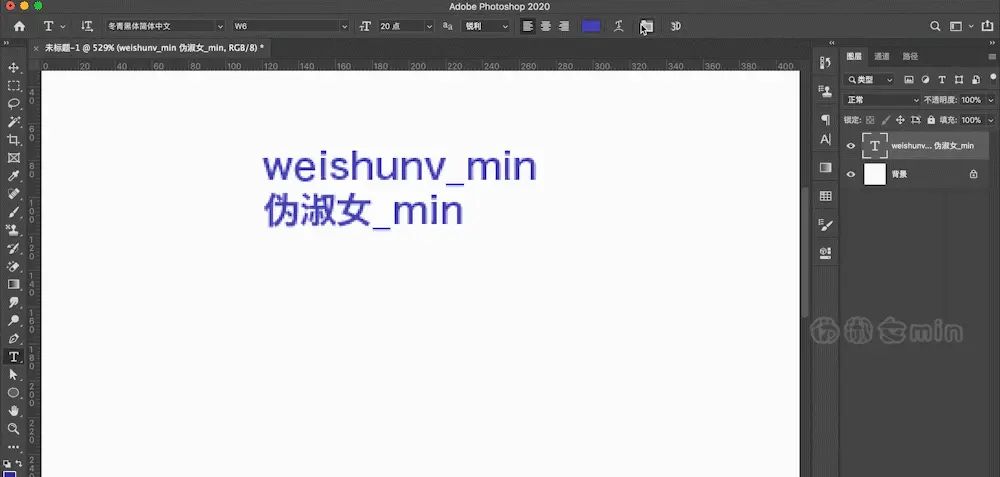
Task: Select the Healing Brush tool
Action: click(x=13, y=194)
